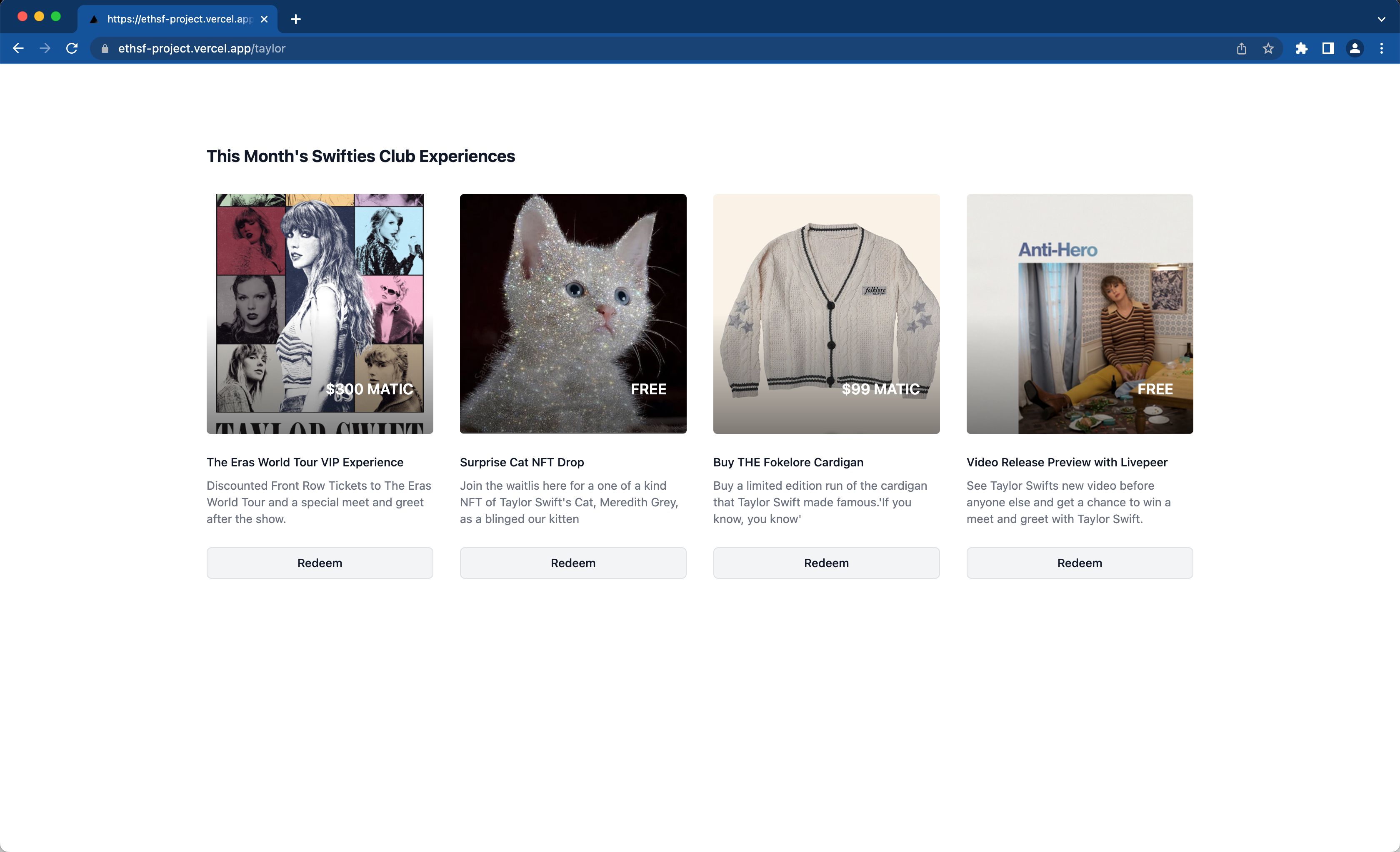1400x852 pixels.
Task: Click the forward navigation arrow
Action: coord(45,49)
